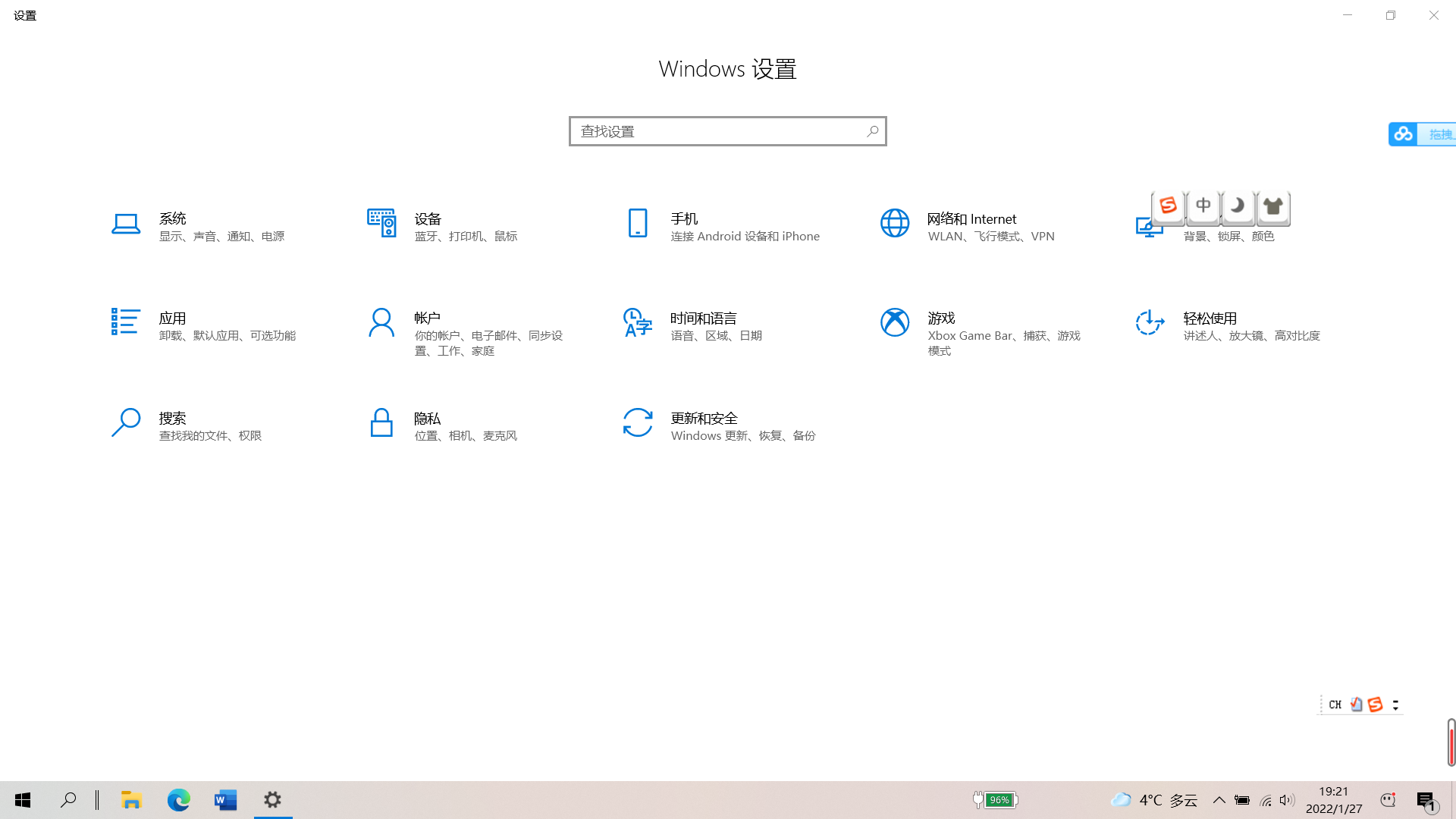
Task: Open the Windows Start menu
Action: point(23,800)
